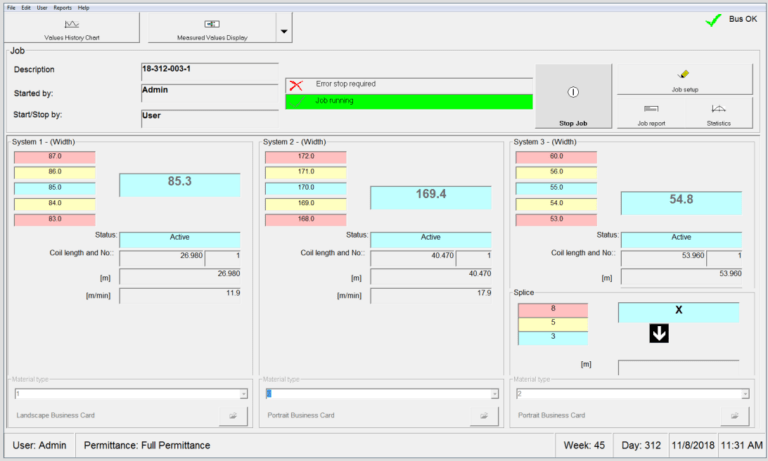Click the red 87.0 upper limit swatch
768x461 pixels.
(x=54, y=157)
